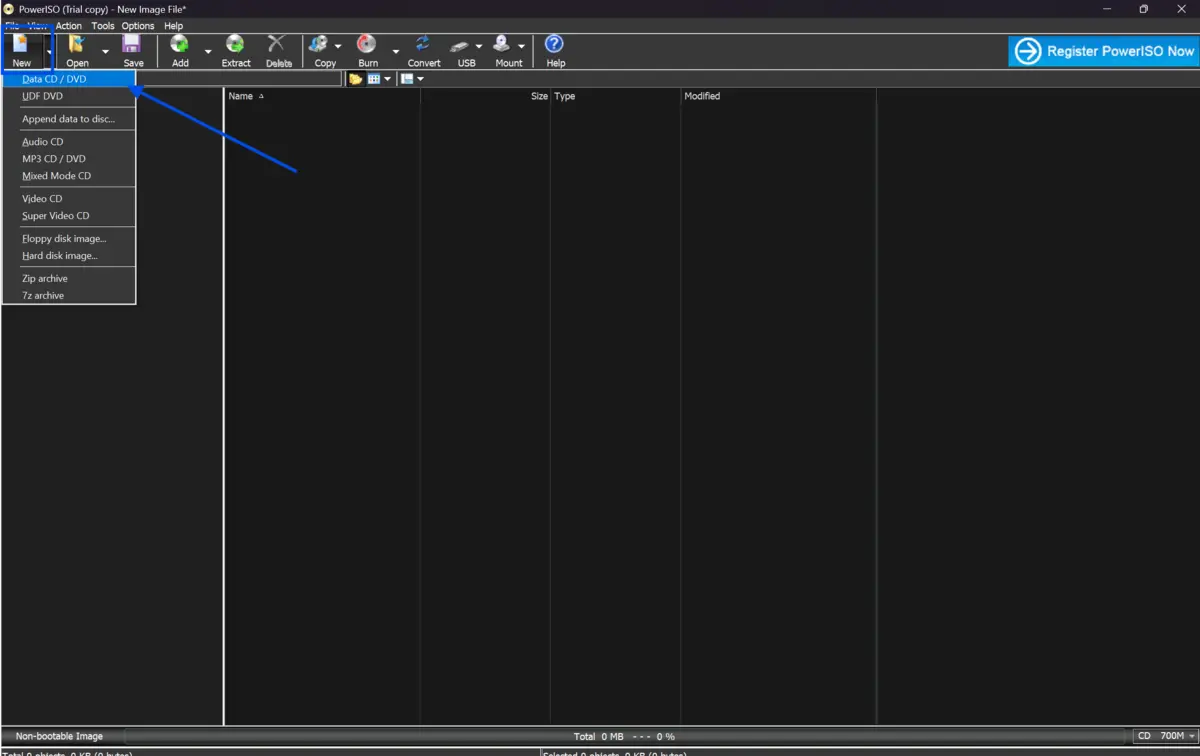Click Register PowerISO Now button
Viewport: 1200px width, 756px height.
point(1104,51)
